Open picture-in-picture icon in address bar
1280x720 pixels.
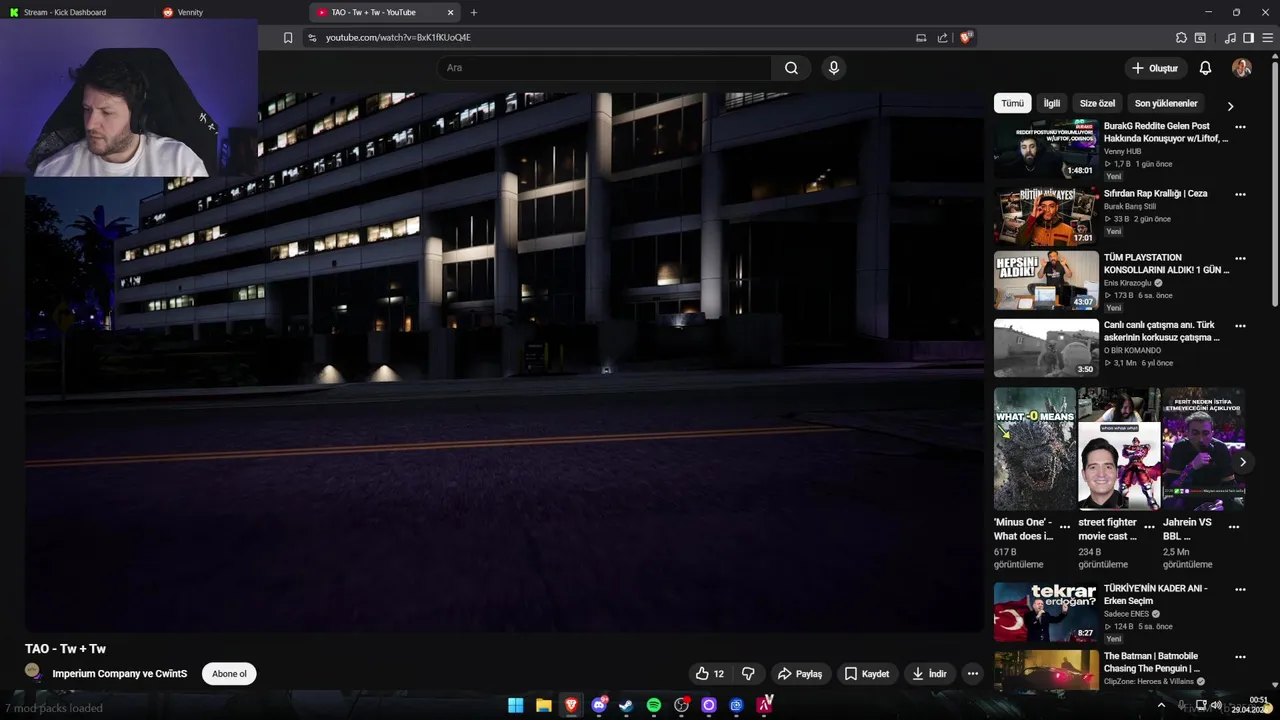tap(921, 38)
